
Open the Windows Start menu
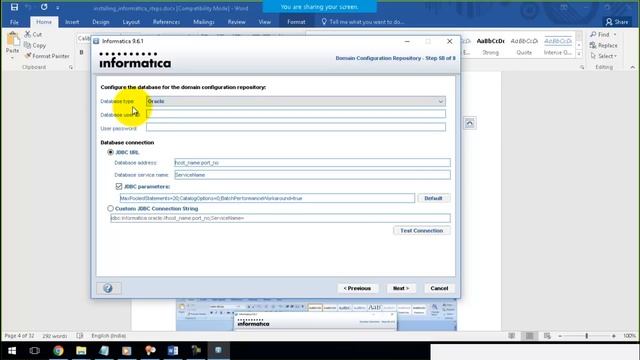coord(12,351)
